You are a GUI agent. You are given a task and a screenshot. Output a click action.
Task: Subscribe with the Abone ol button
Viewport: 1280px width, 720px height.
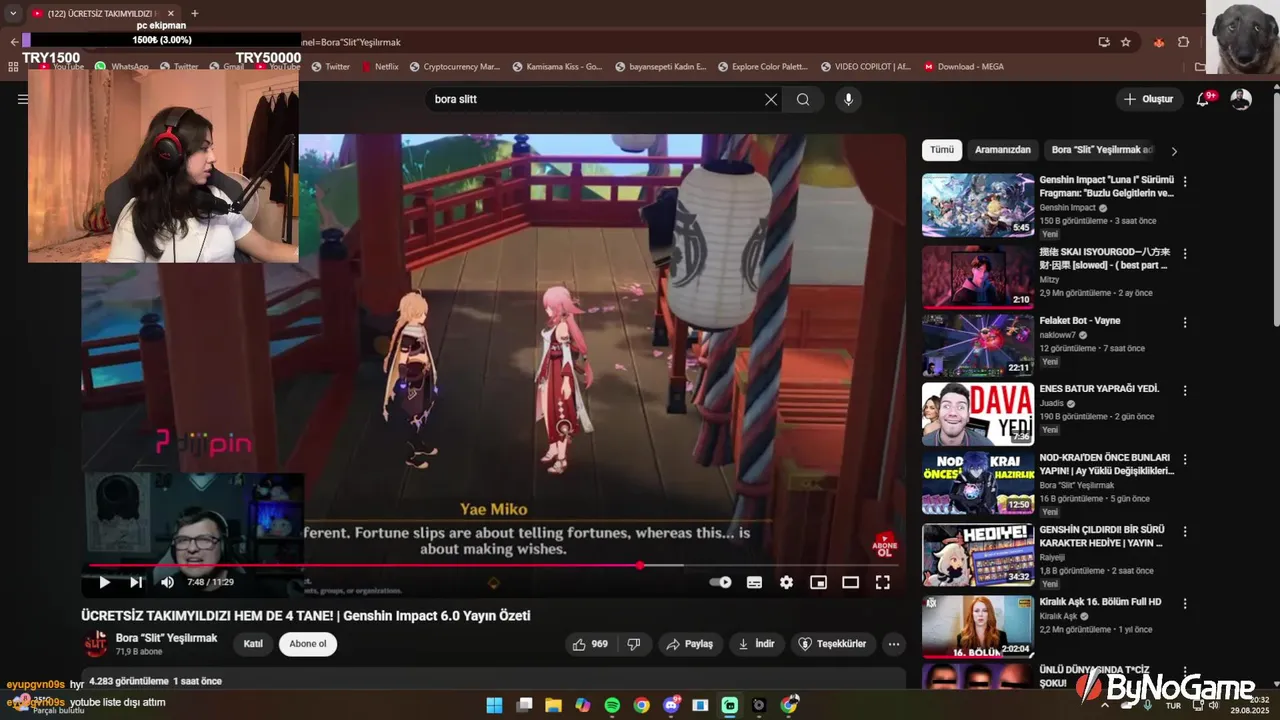(x=308, y=644)
